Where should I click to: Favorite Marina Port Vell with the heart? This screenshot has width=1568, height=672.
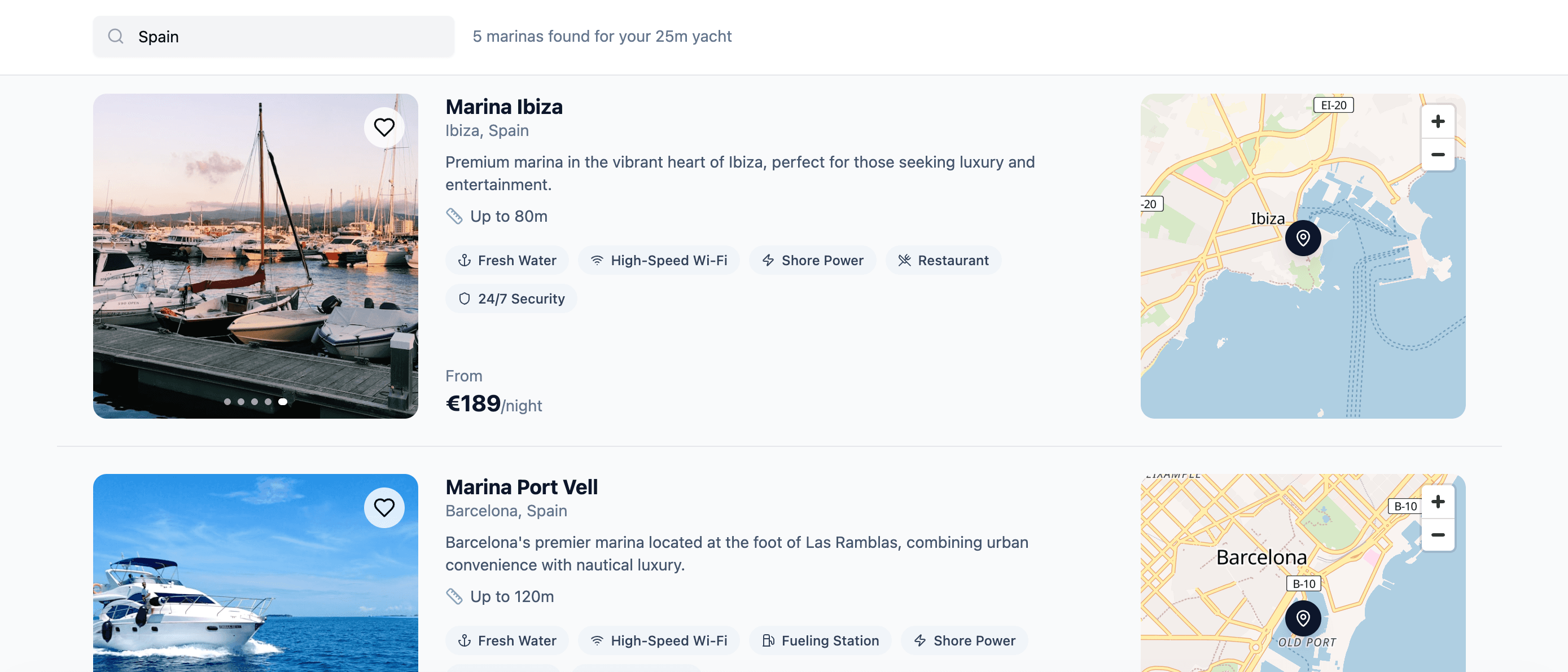[384, 507]
